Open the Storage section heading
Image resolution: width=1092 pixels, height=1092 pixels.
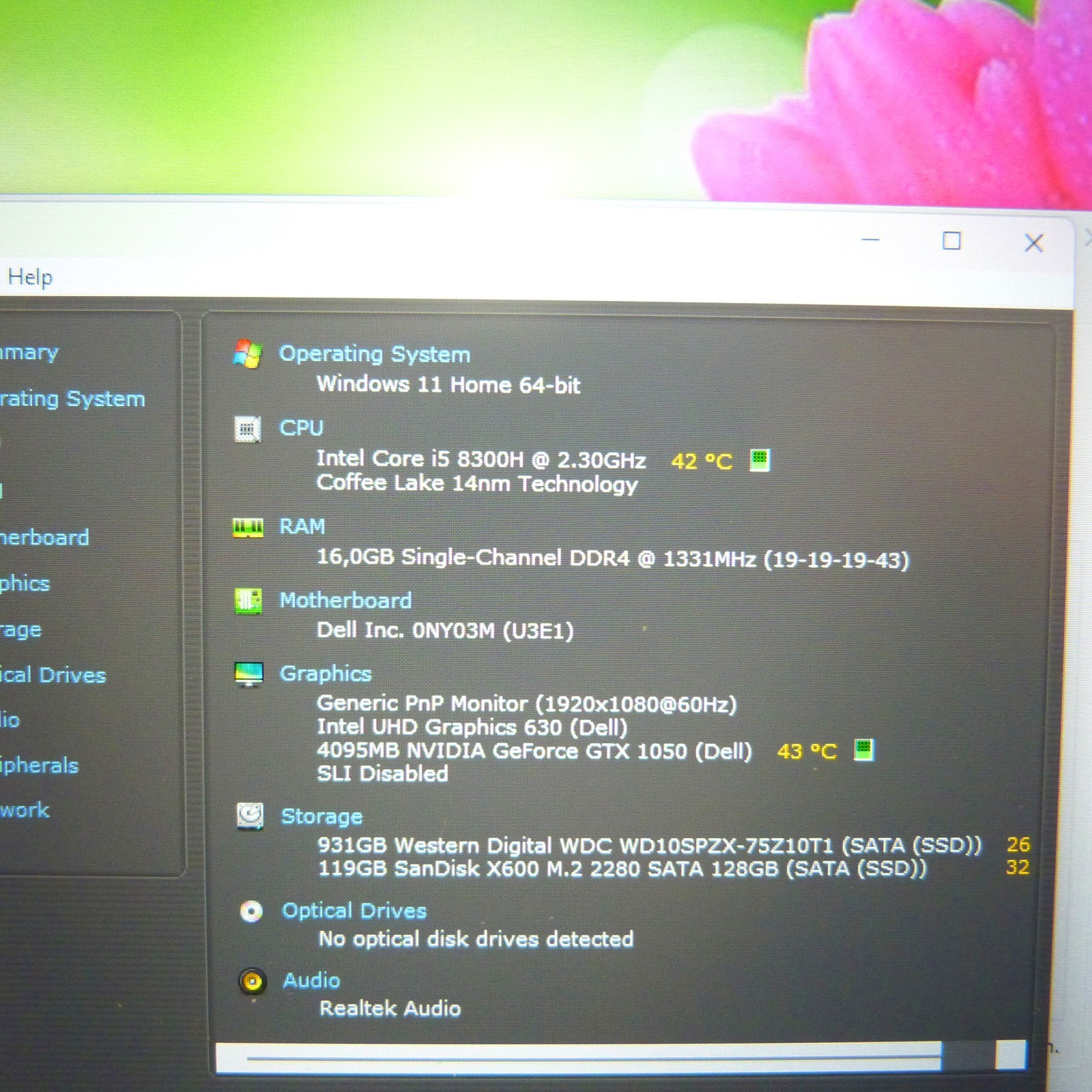pyautogui.click(x=321, y=816)
